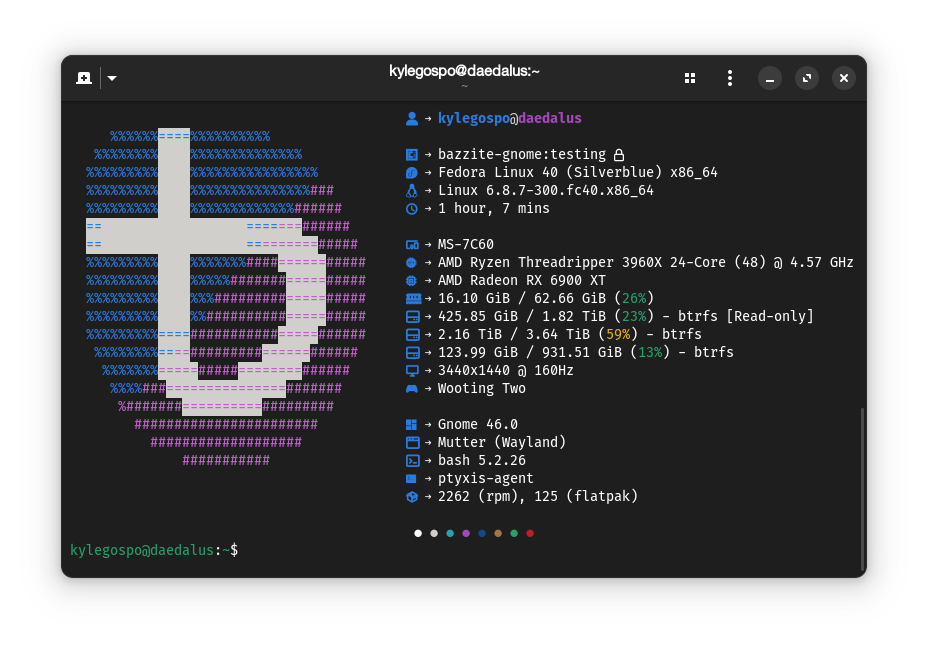
Task: Click the [Read-only] btrfs label
Action: click(770, 317)
